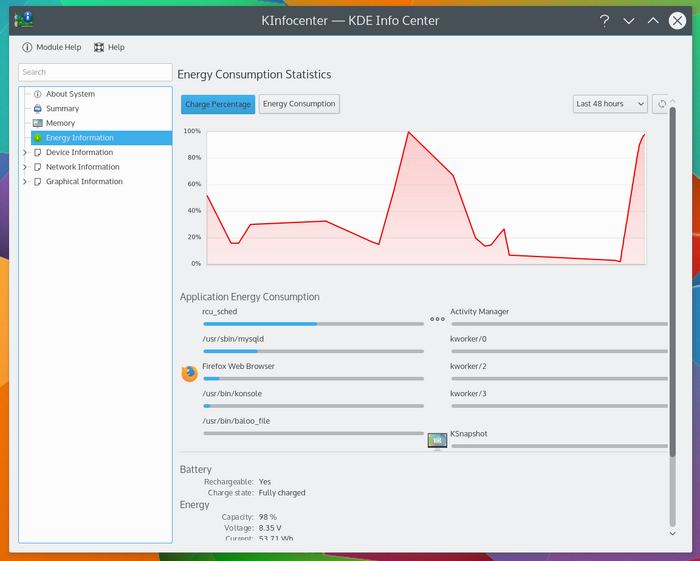700x561 pixels.
Task: Click the Memory chip icon in sidebar
Action: pyautogui.click(x=38, y=123)
